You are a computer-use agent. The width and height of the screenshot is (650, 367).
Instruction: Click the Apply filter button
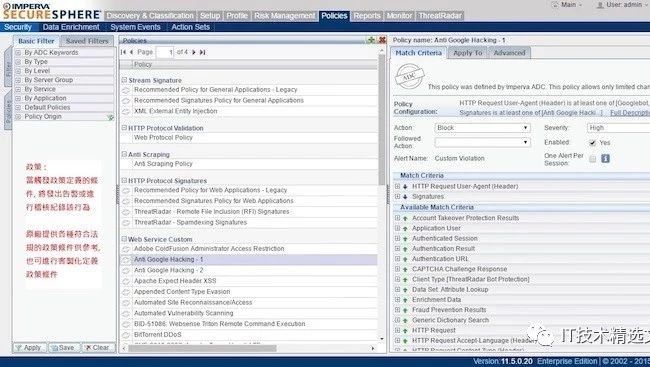click(29, 348)
